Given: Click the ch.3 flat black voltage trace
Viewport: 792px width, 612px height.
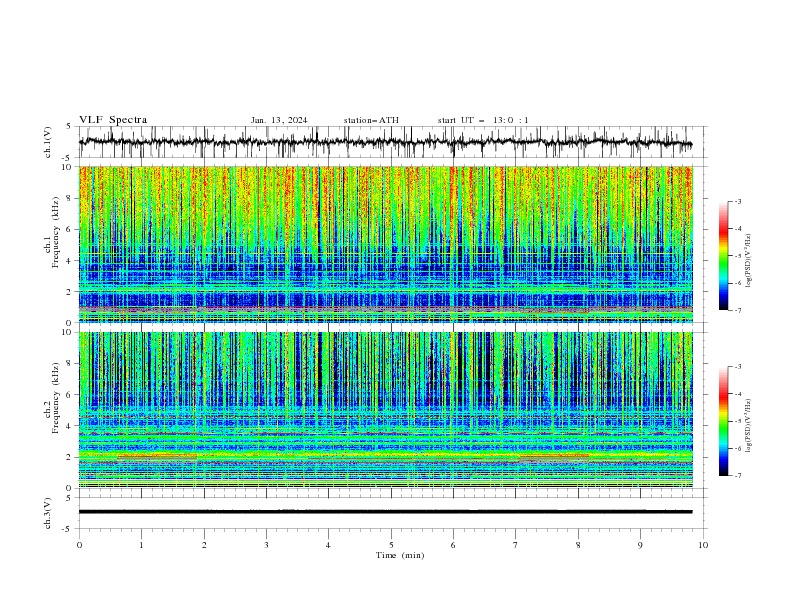Looking at the screenshot, I should 385,512.
